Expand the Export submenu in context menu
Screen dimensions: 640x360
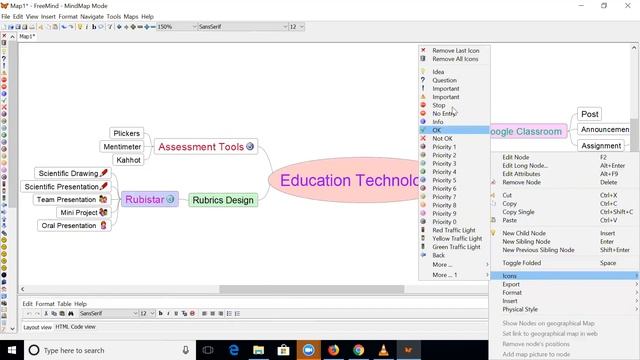pyautogui.click(x=564, y=284)
